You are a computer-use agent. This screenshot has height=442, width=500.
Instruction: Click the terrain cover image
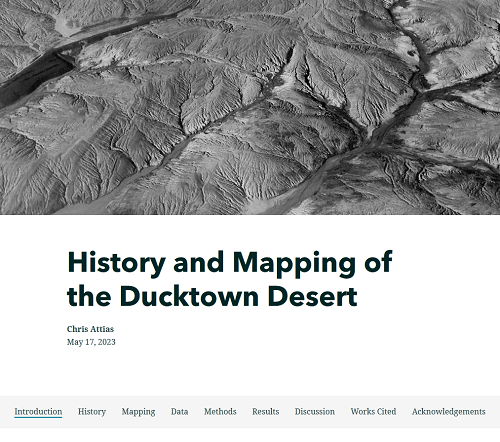tap(250, 107)
